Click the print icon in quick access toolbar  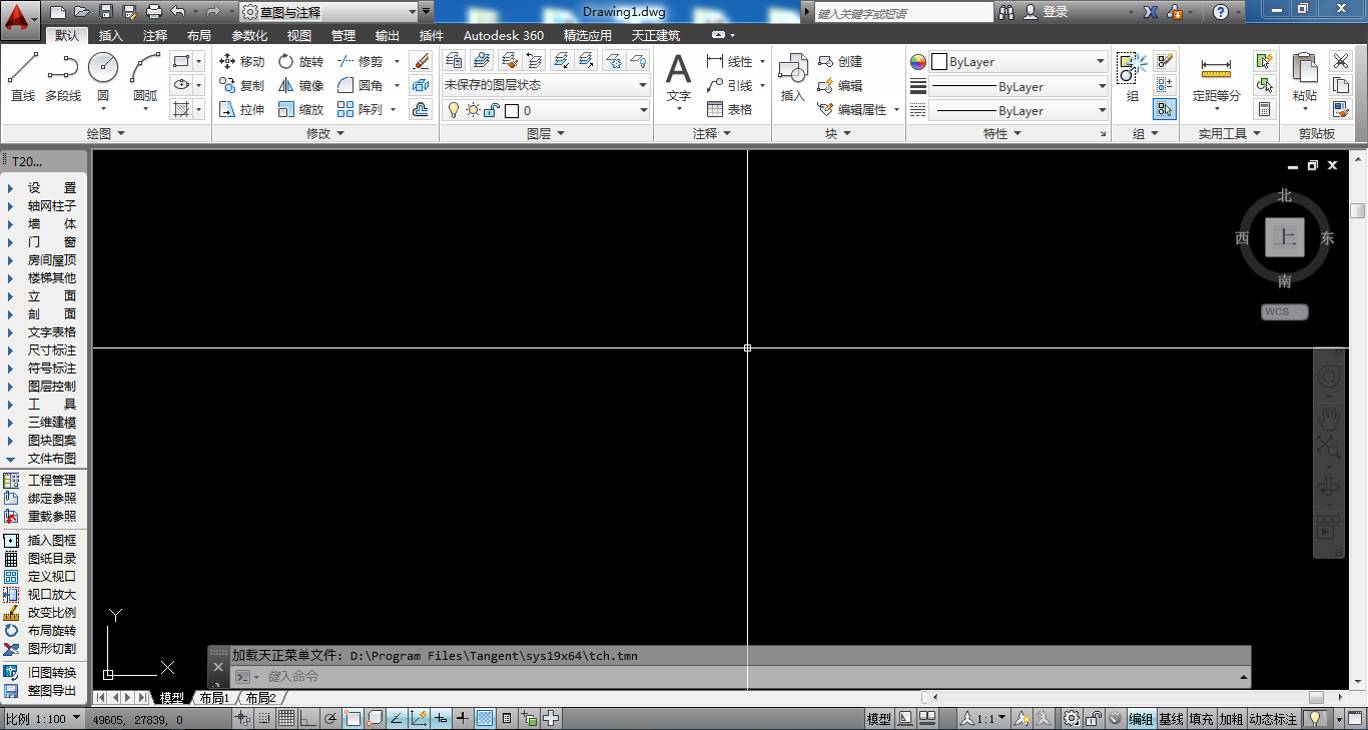(x=153, y=12)
